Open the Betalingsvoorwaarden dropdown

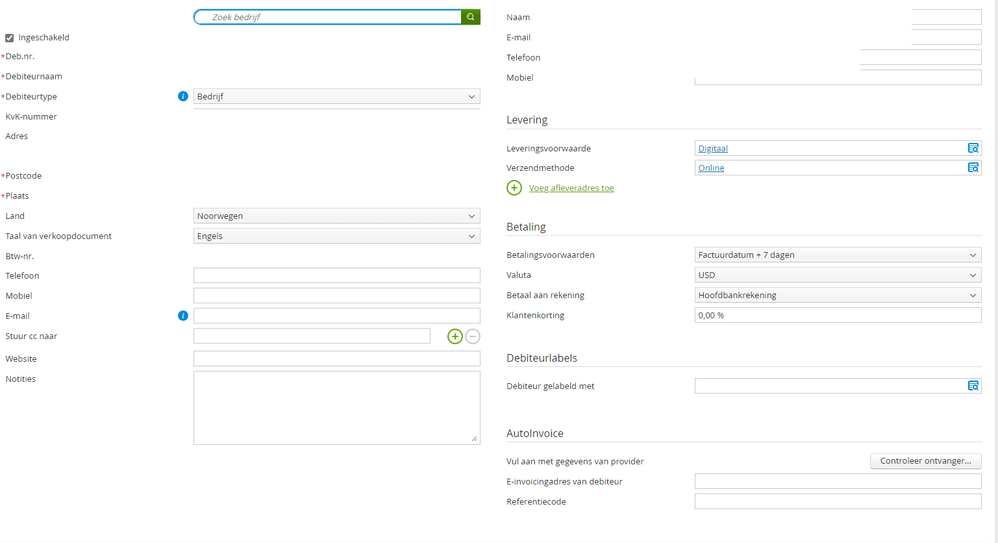pos(838,255)
